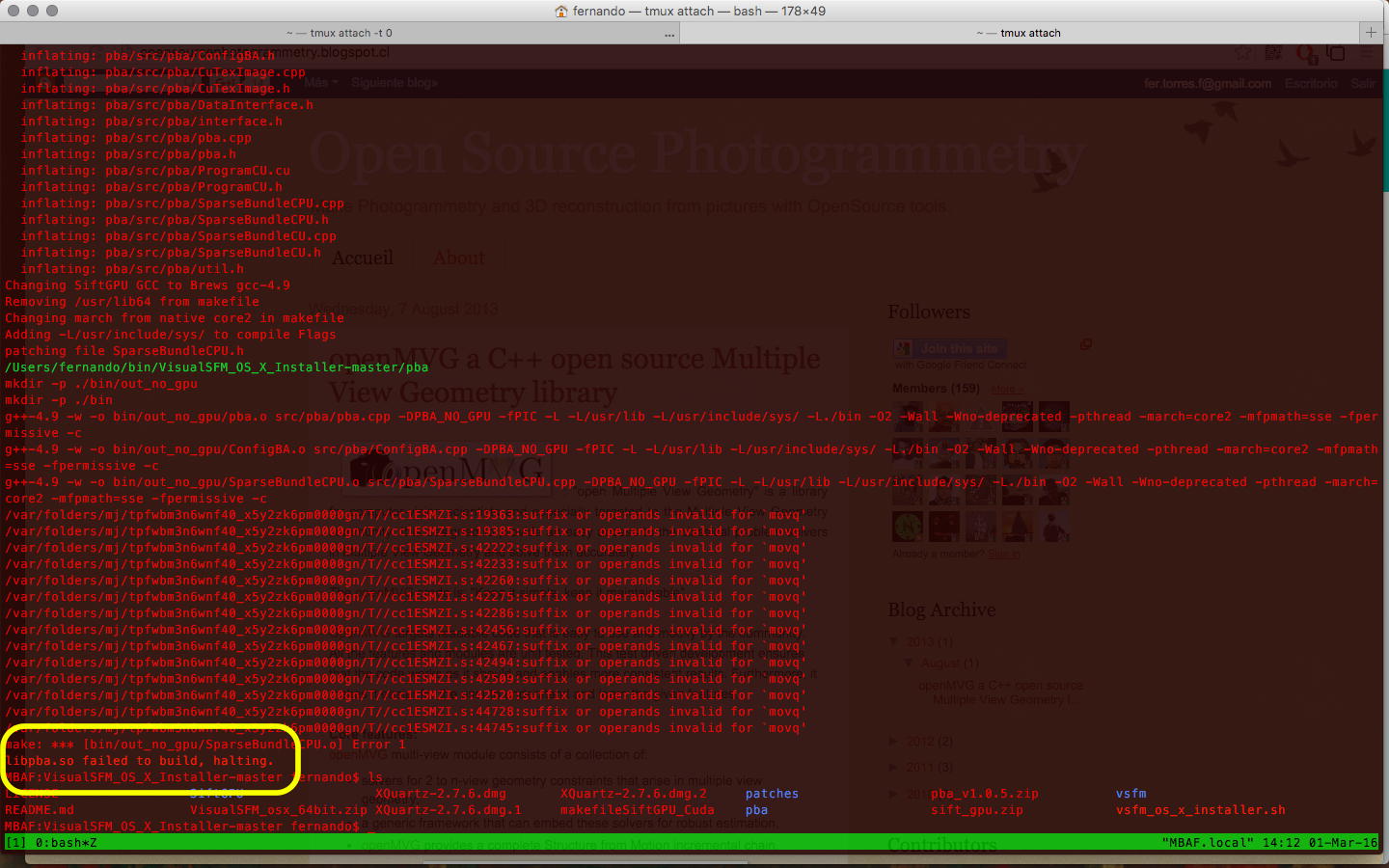This screenshot has width=1389, height=868.
Task: Click g++-4.9 compile line for 'SparseBundleCPU.o'
Action: pyautogui.click(x=691, y=490)
